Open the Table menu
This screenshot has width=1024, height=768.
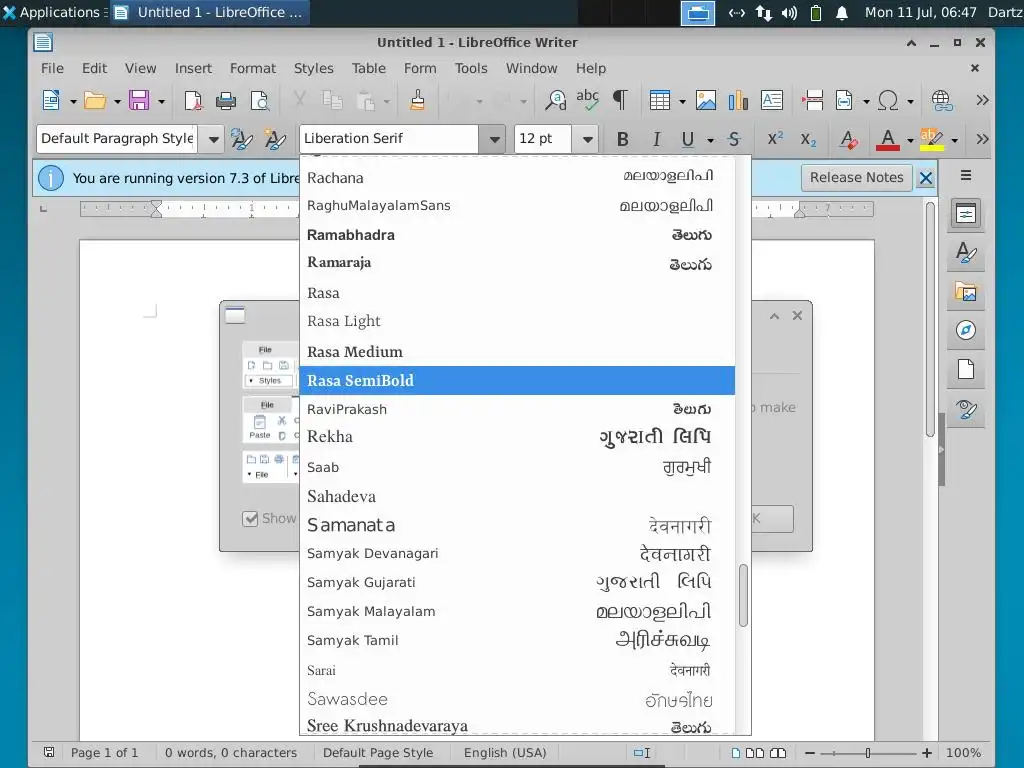point(368,68)
